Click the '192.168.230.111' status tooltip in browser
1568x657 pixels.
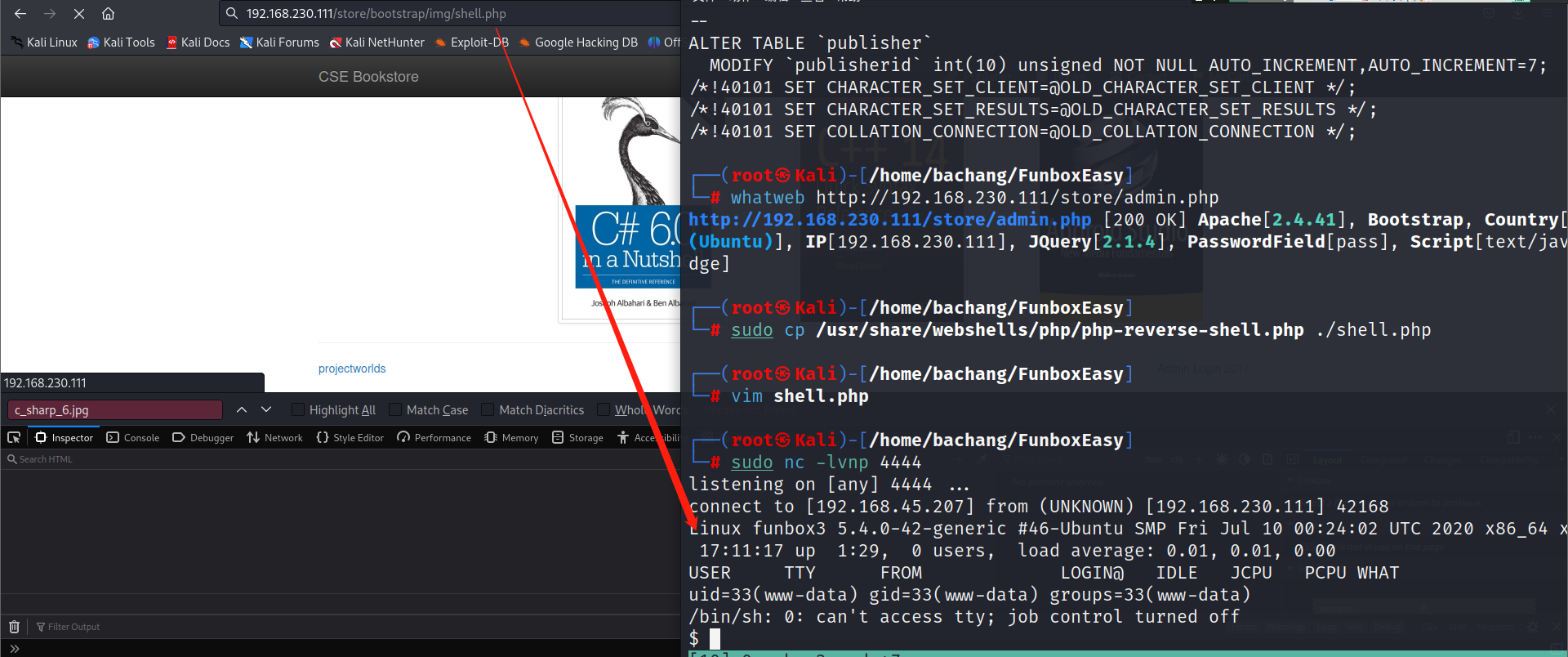coord(132,382)
